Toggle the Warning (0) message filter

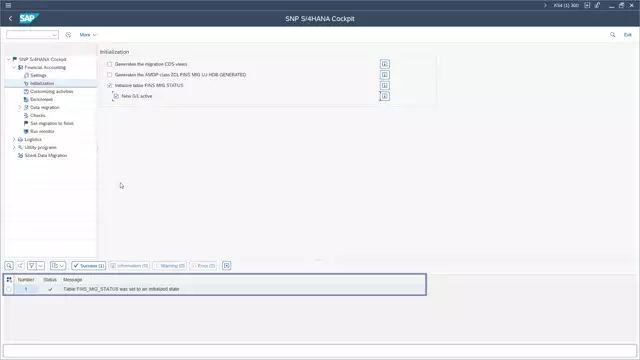coord(169,266)
